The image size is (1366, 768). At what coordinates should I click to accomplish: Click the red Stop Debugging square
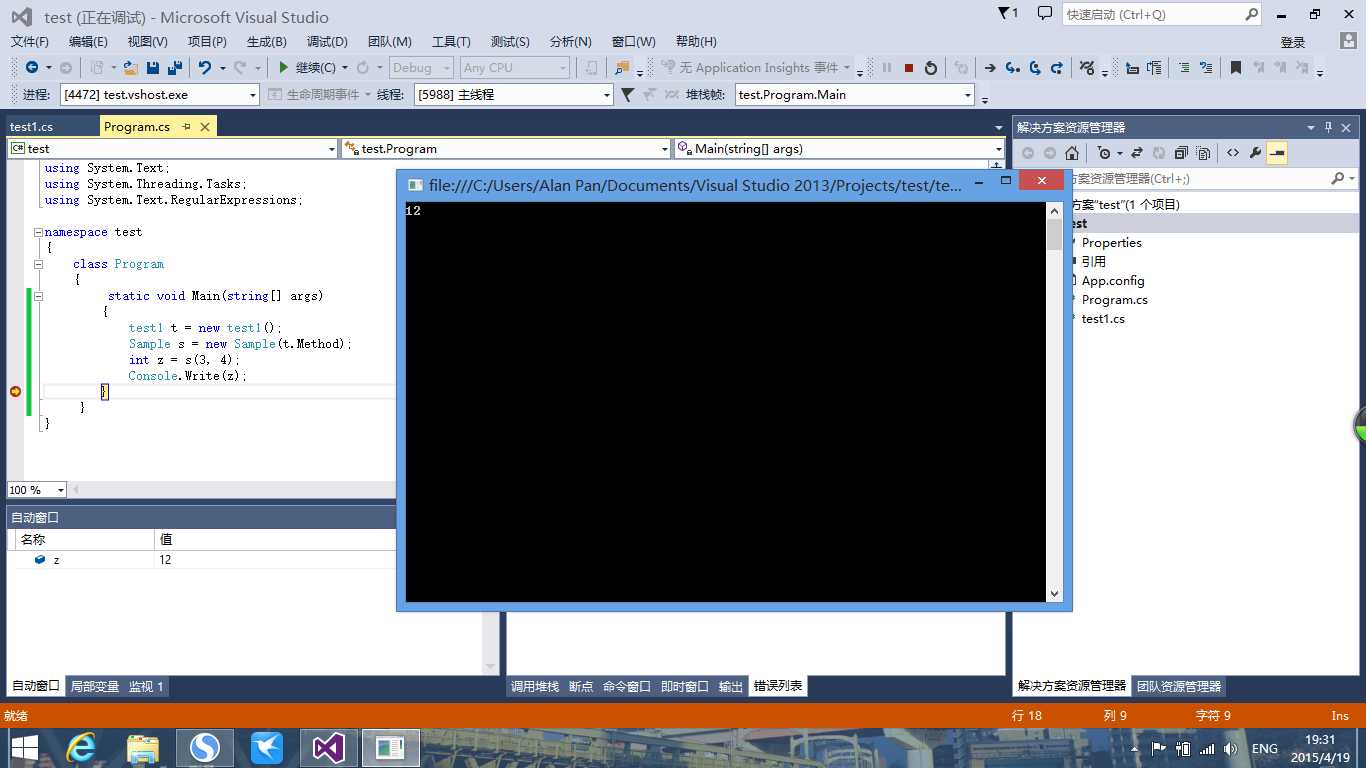[x=909, y=68]
